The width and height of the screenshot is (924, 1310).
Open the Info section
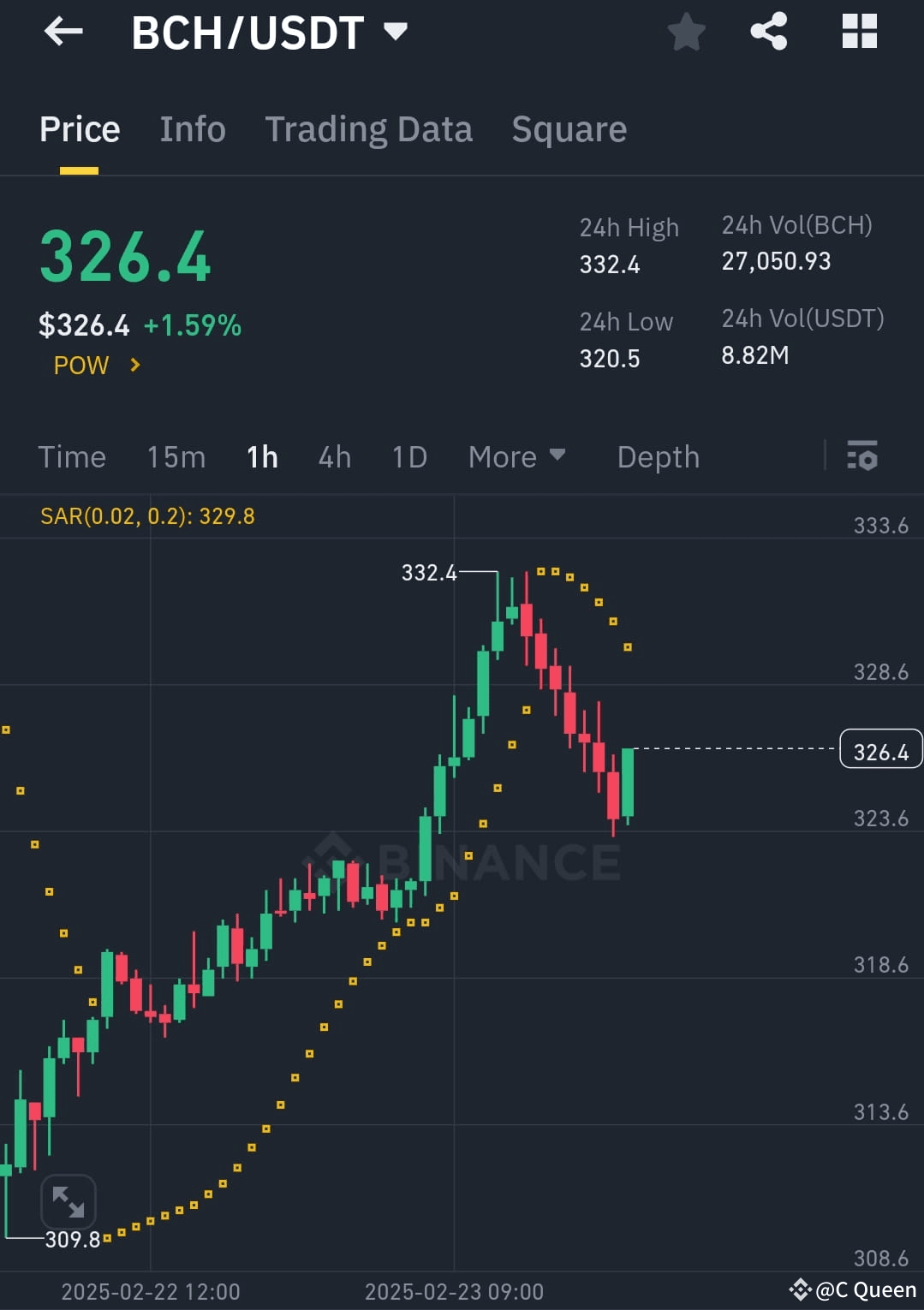pyautogui.click(x=192, y=128)
